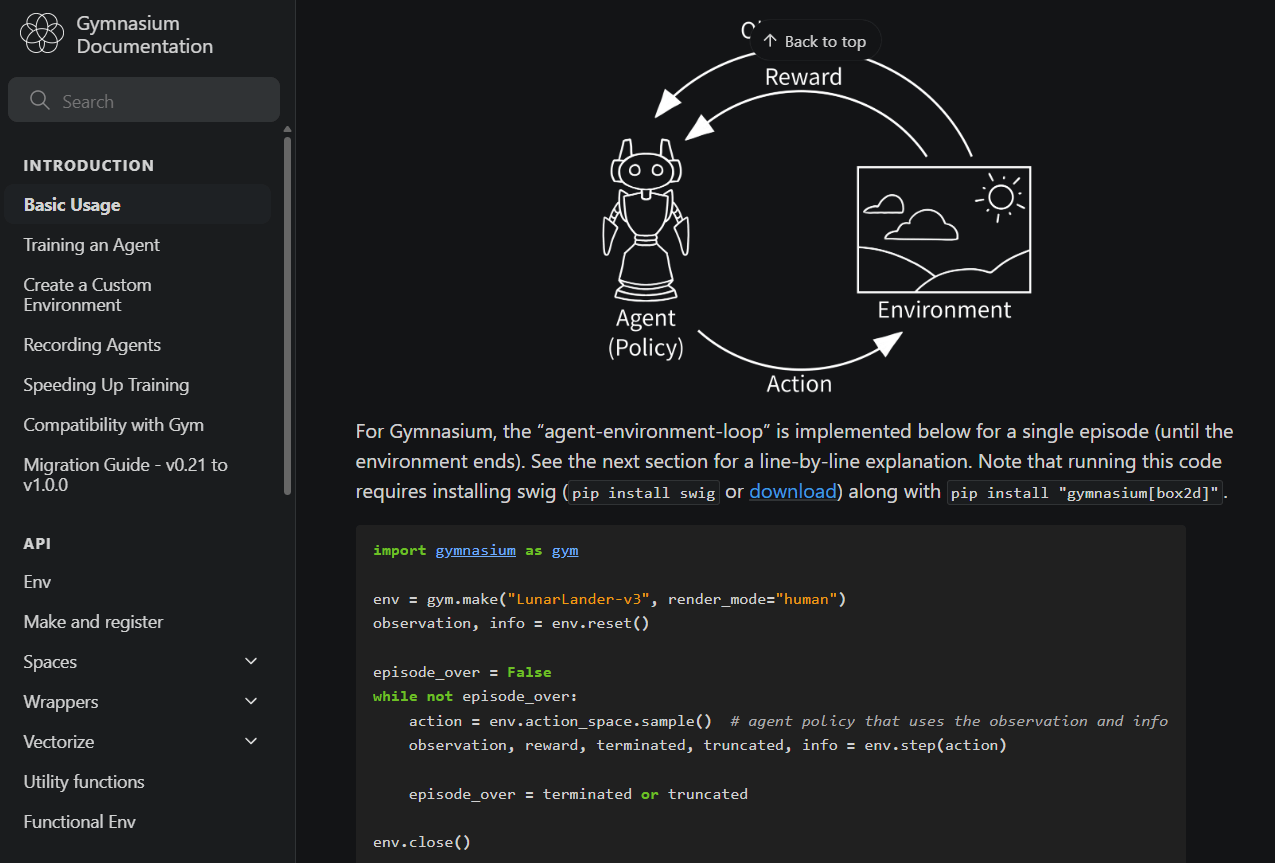Click the Environment landscape picture

tap(943, 229)
